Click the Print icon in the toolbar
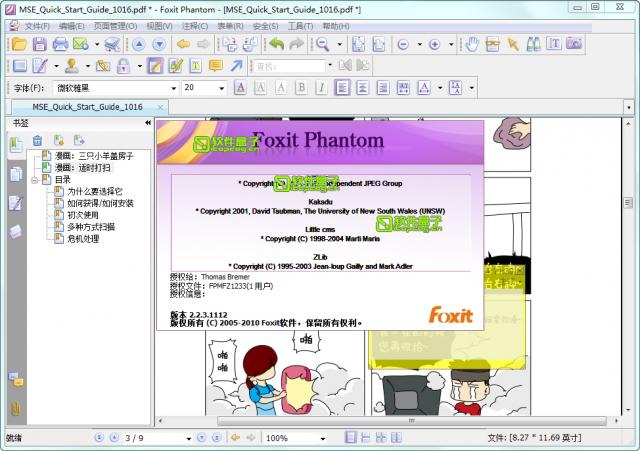 coord(59,44)
